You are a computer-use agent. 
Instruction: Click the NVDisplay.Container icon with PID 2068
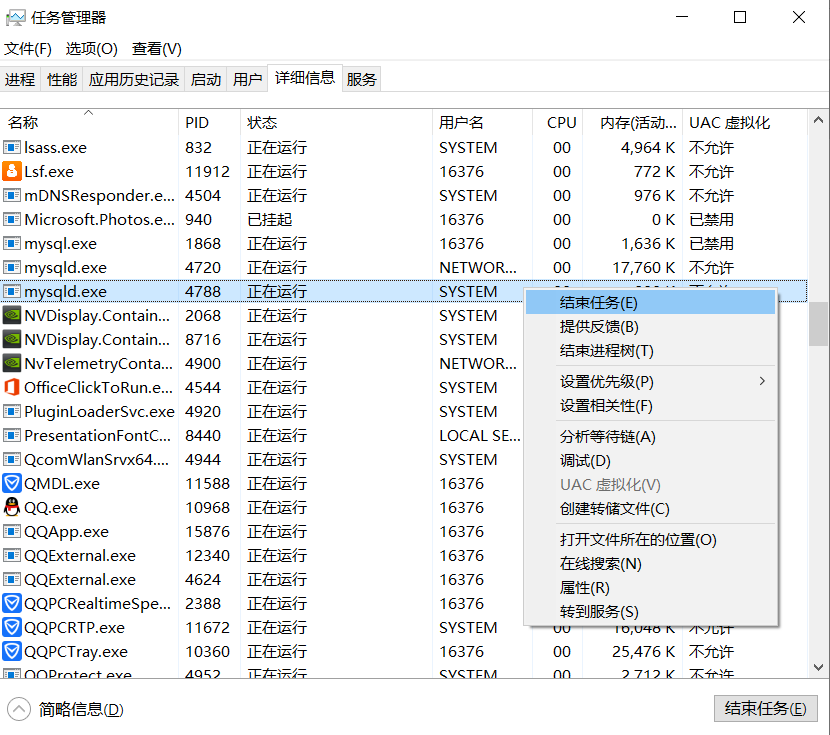12,316
